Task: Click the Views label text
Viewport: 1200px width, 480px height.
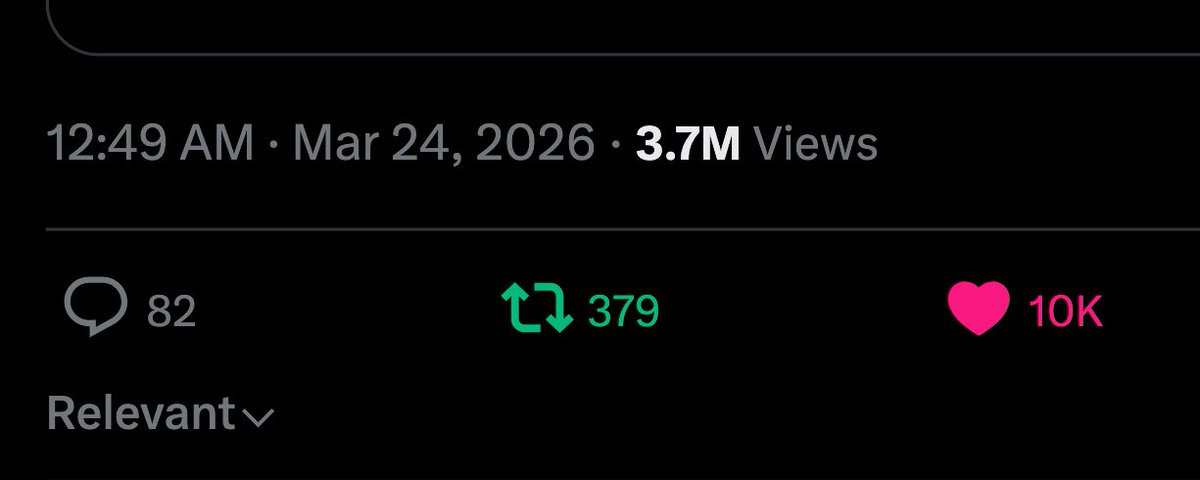Action: pos(815,144)
